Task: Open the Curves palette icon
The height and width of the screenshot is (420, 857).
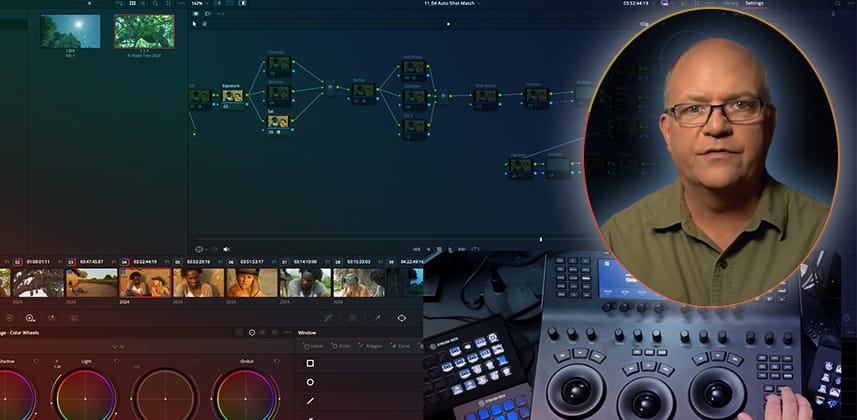Action: click(328, 318)
